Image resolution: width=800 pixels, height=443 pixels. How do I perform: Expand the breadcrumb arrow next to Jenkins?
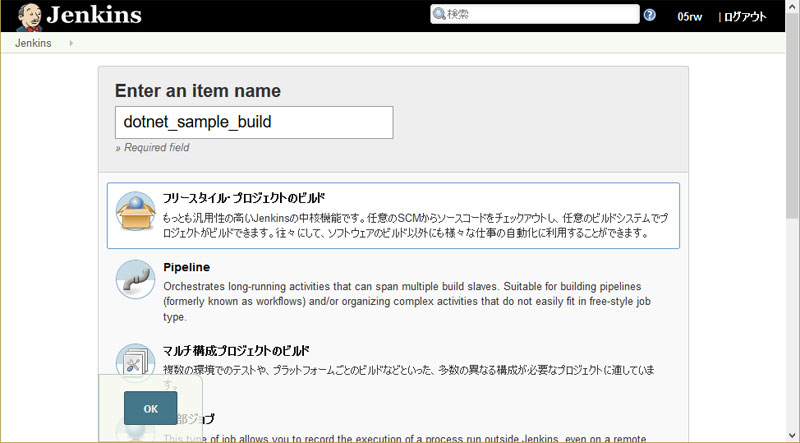71,43
